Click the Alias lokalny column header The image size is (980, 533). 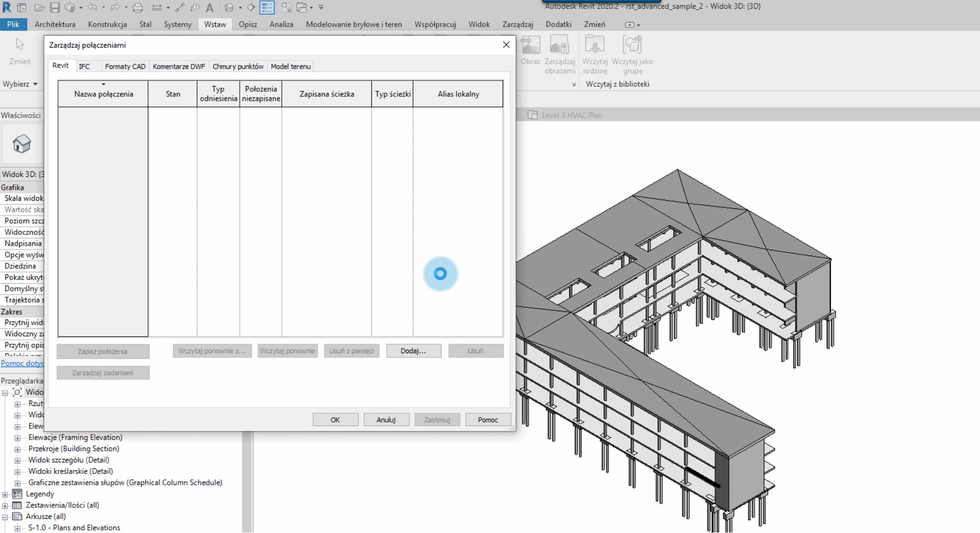pos(458,94)
